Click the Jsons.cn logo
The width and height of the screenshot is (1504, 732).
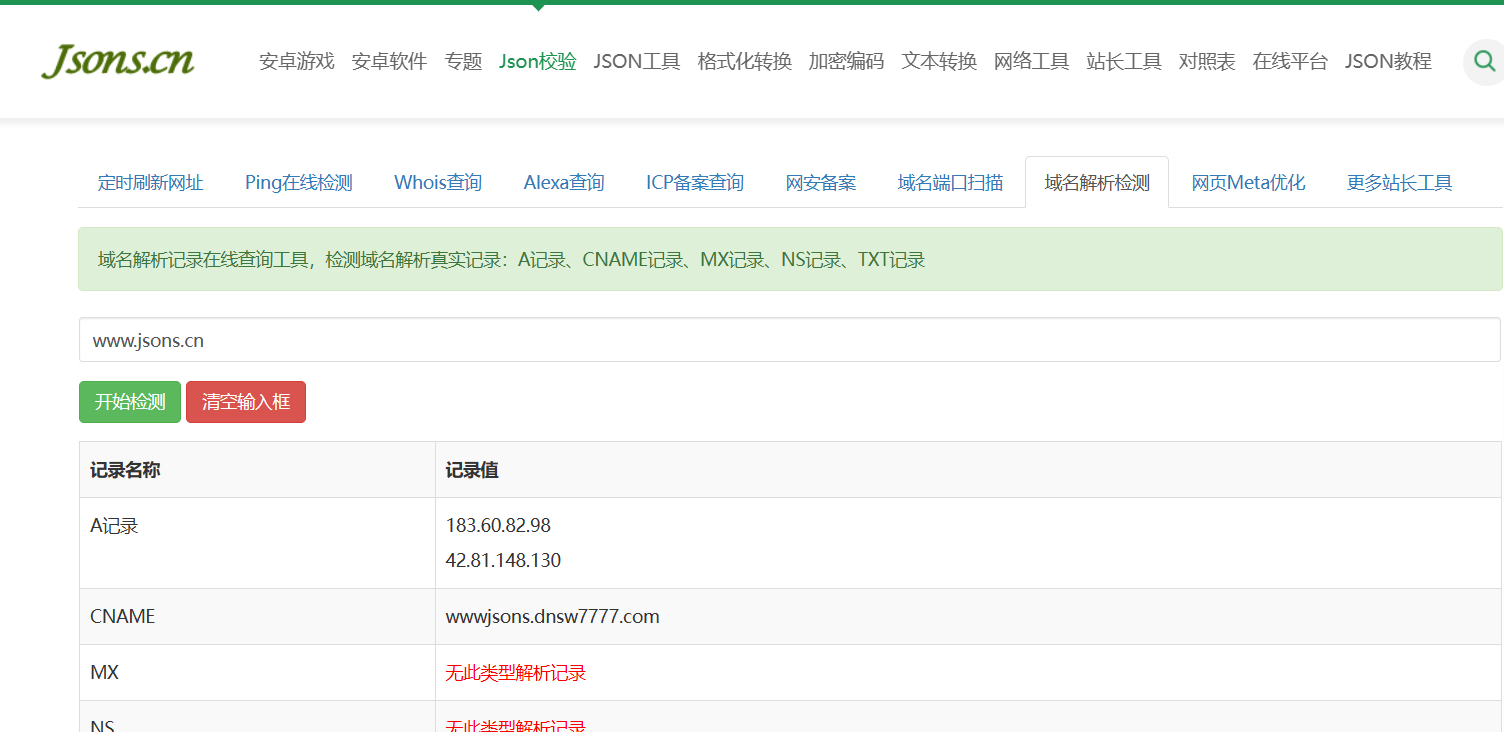pos(118,61)
